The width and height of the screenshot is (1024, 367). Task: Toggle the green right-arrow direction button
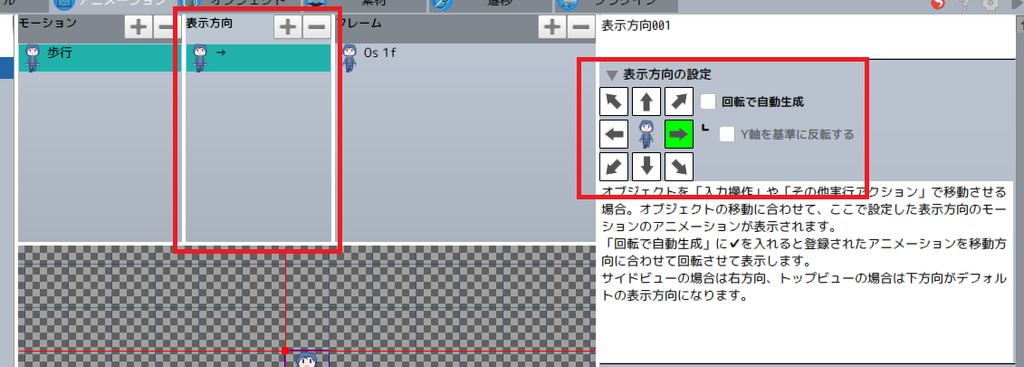[x=679, y=135]
